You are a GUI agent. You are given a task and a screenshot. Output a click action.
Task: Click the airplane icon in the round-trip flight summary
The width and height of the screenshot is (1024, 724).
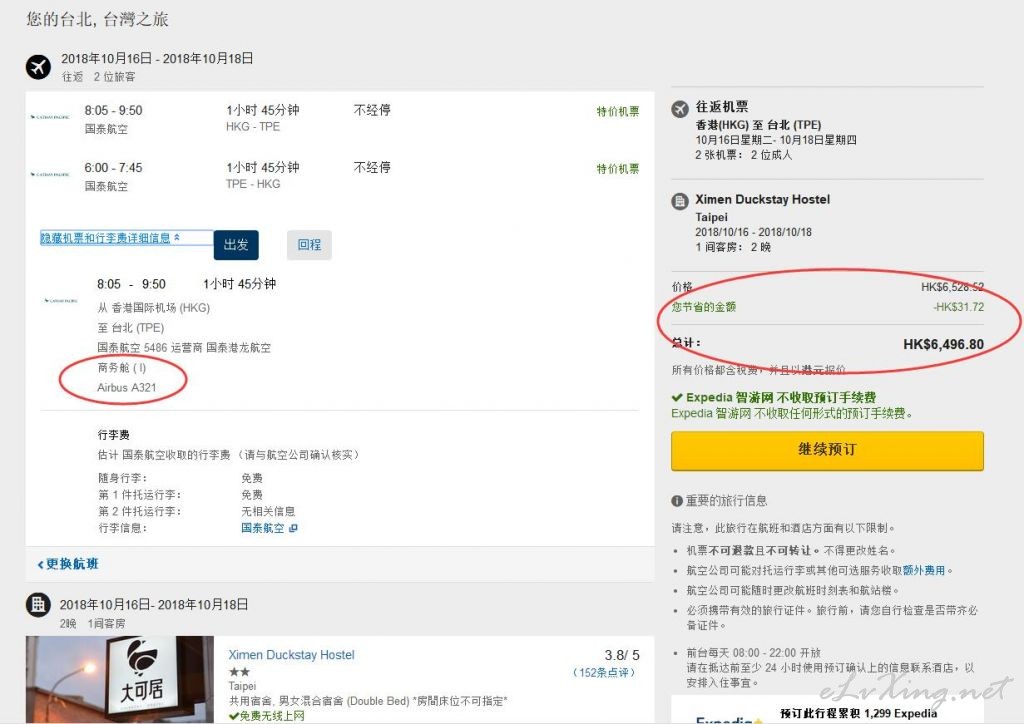click(x=680, y=108)
